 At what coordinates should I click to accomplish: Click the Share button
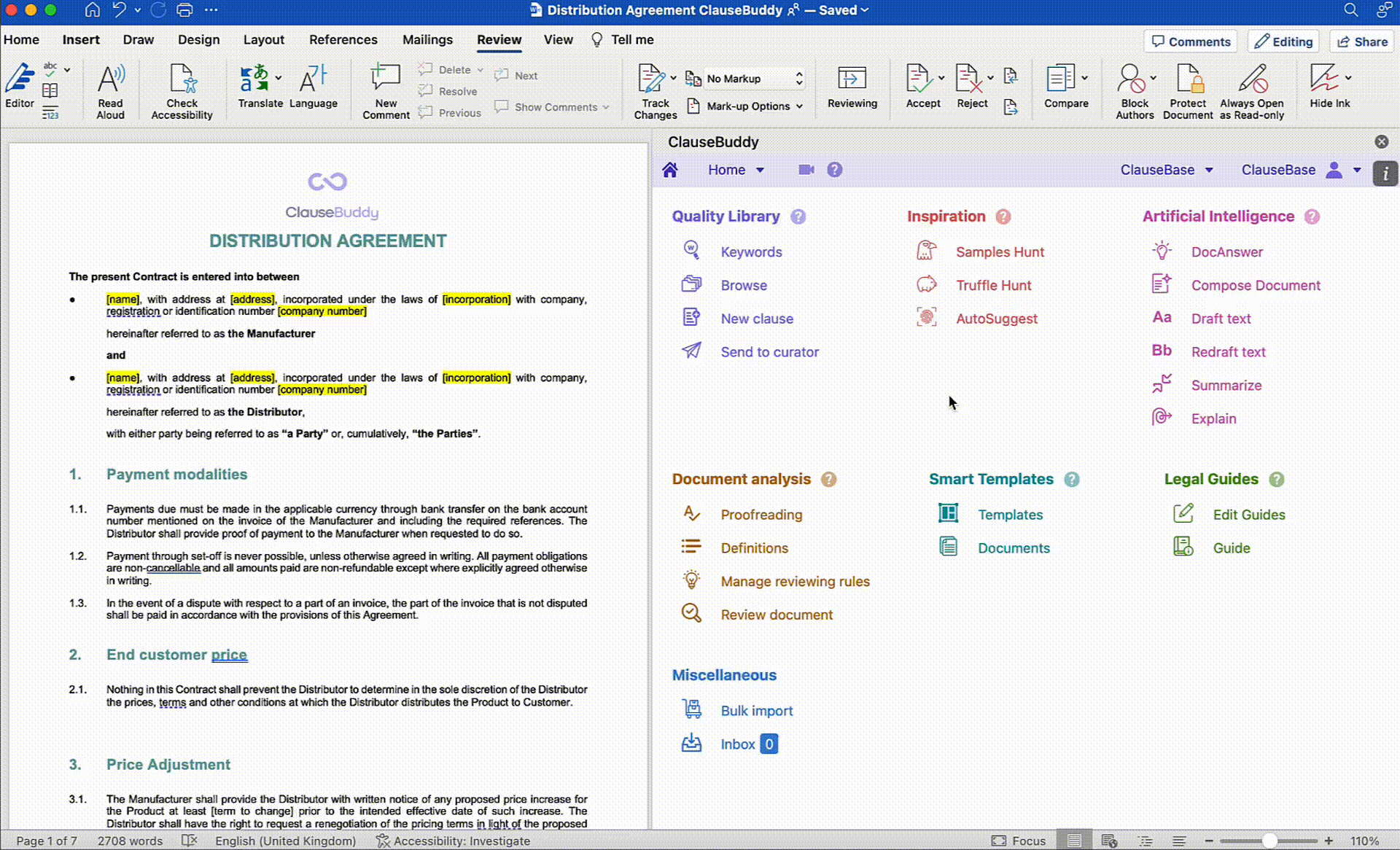pyautogui.click(x=1361, y=42)
